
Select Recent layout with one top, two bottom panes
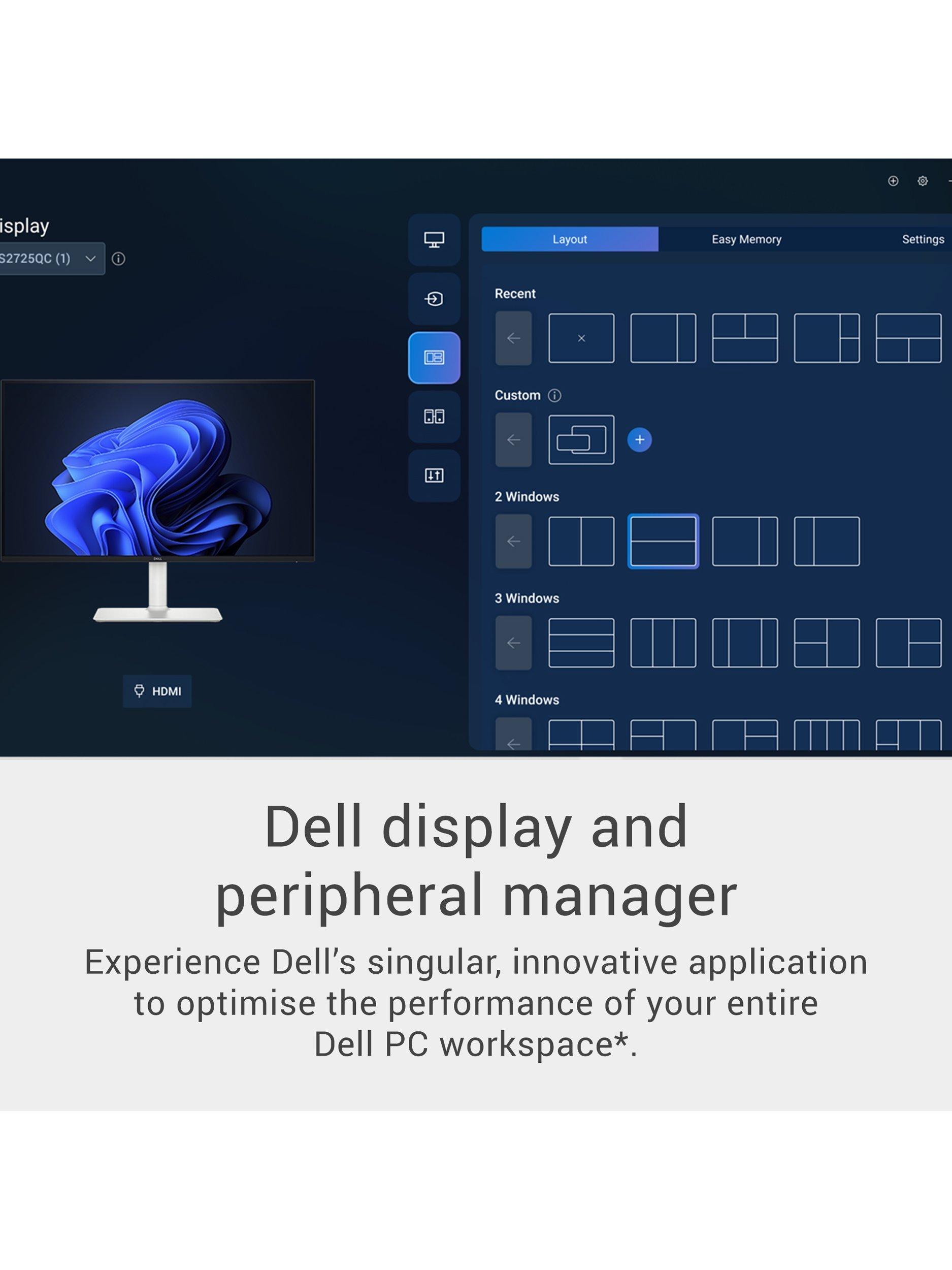(x=908, y=338)
